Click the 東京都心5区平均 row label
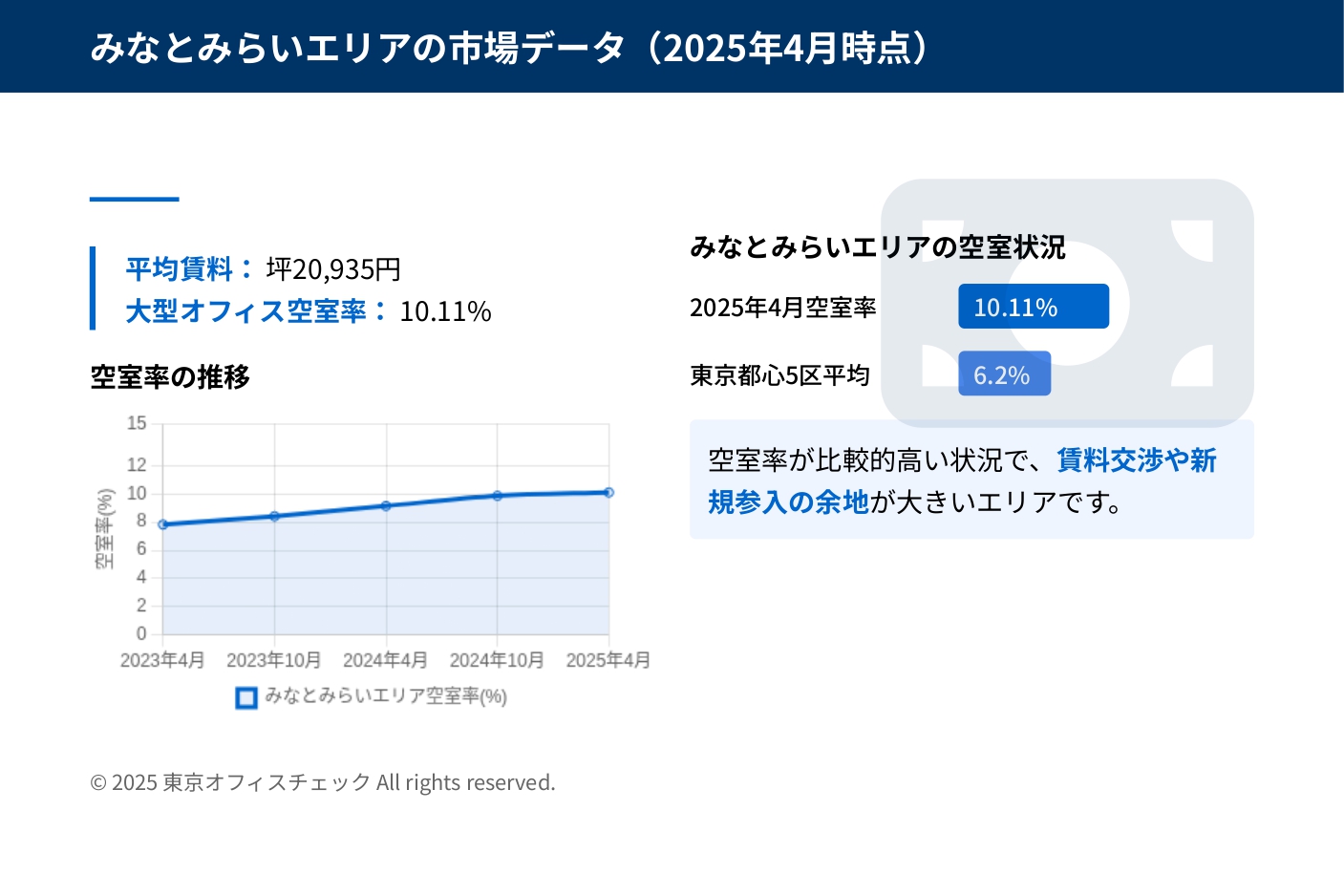The height and width of the screenshot is (896, 1344). (779, 375)
